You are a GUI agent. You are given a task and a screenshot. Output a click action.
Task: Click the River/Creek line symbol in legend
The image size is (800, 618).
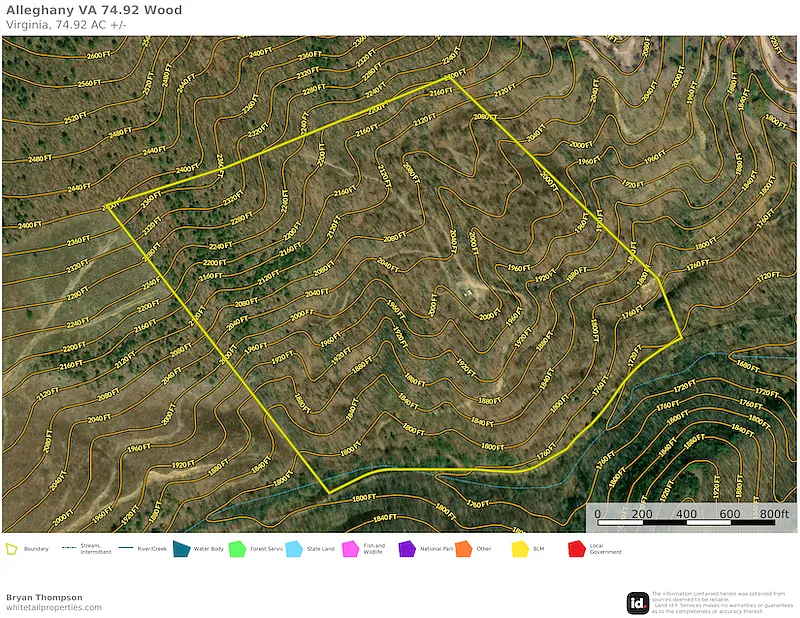point(126,548)
